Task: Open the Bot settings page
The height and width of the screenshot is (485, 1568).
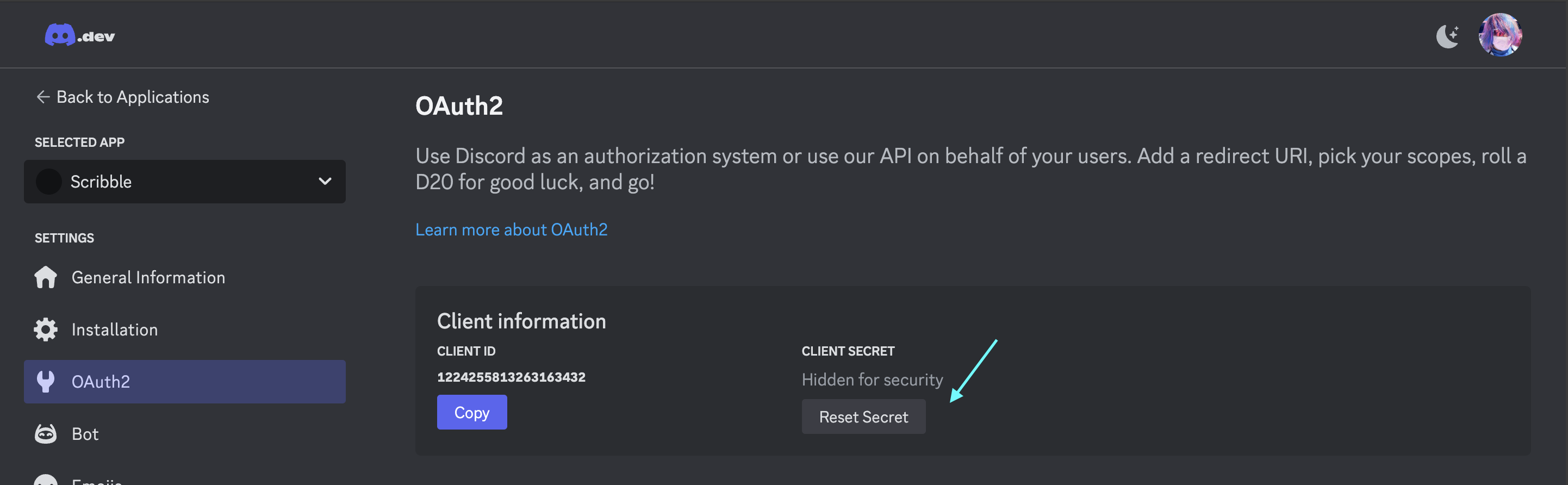Action: (x=184, y=434)
